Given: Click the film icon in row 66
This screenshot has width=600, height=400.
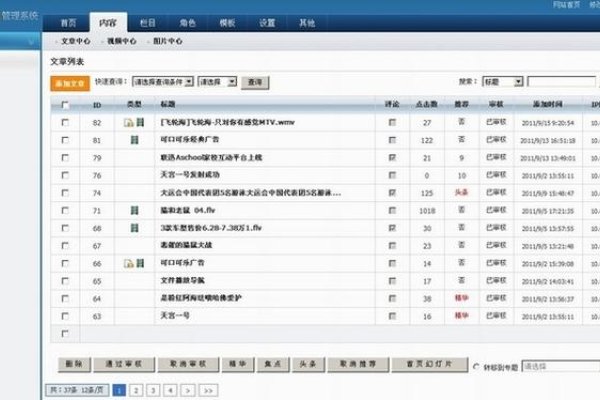Looking at the screenshot, I should tap(140, 263).
